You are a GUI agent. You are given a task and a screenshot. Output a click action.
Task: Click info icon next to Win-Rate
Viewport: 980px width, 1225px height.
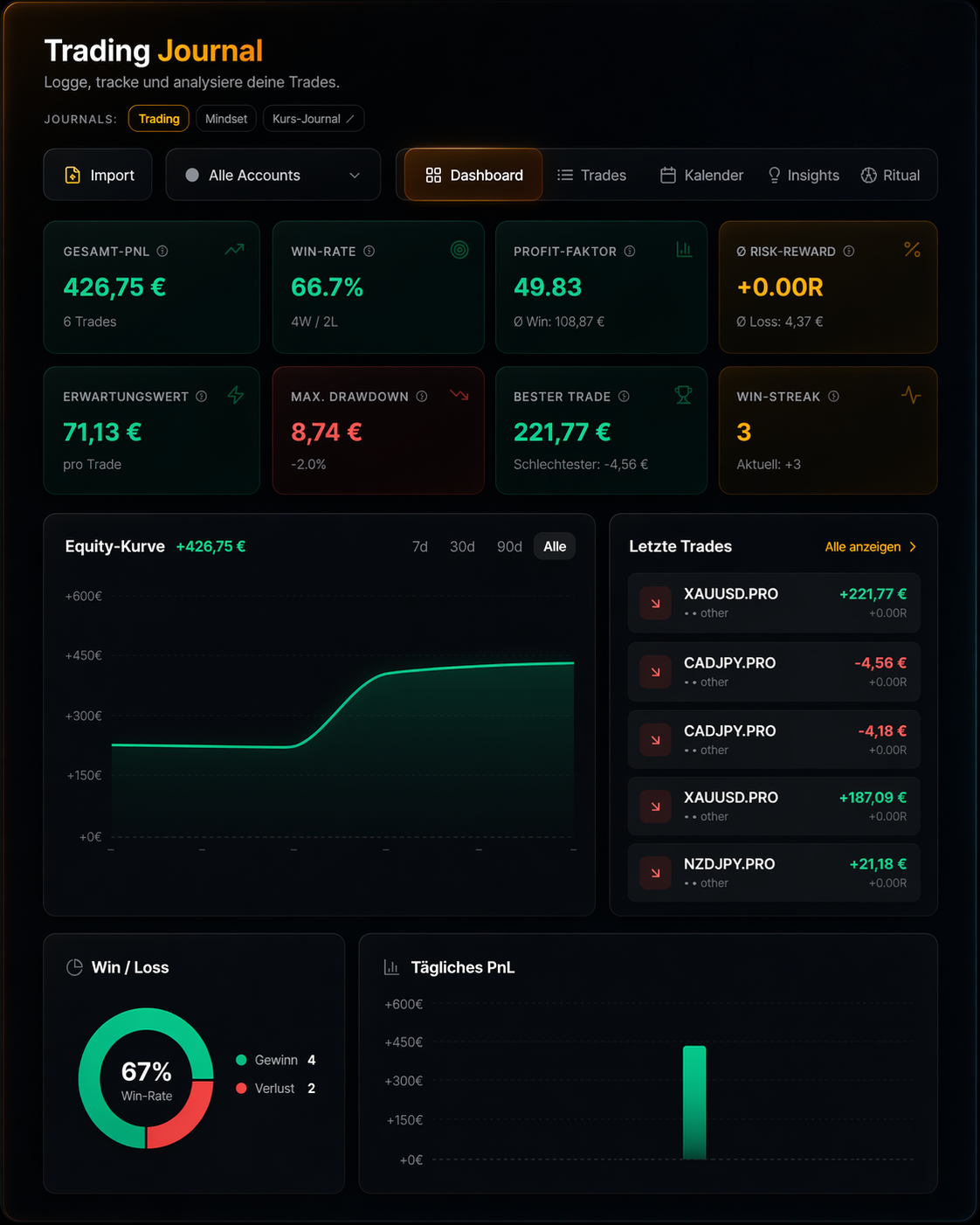[x=369, y=251]
